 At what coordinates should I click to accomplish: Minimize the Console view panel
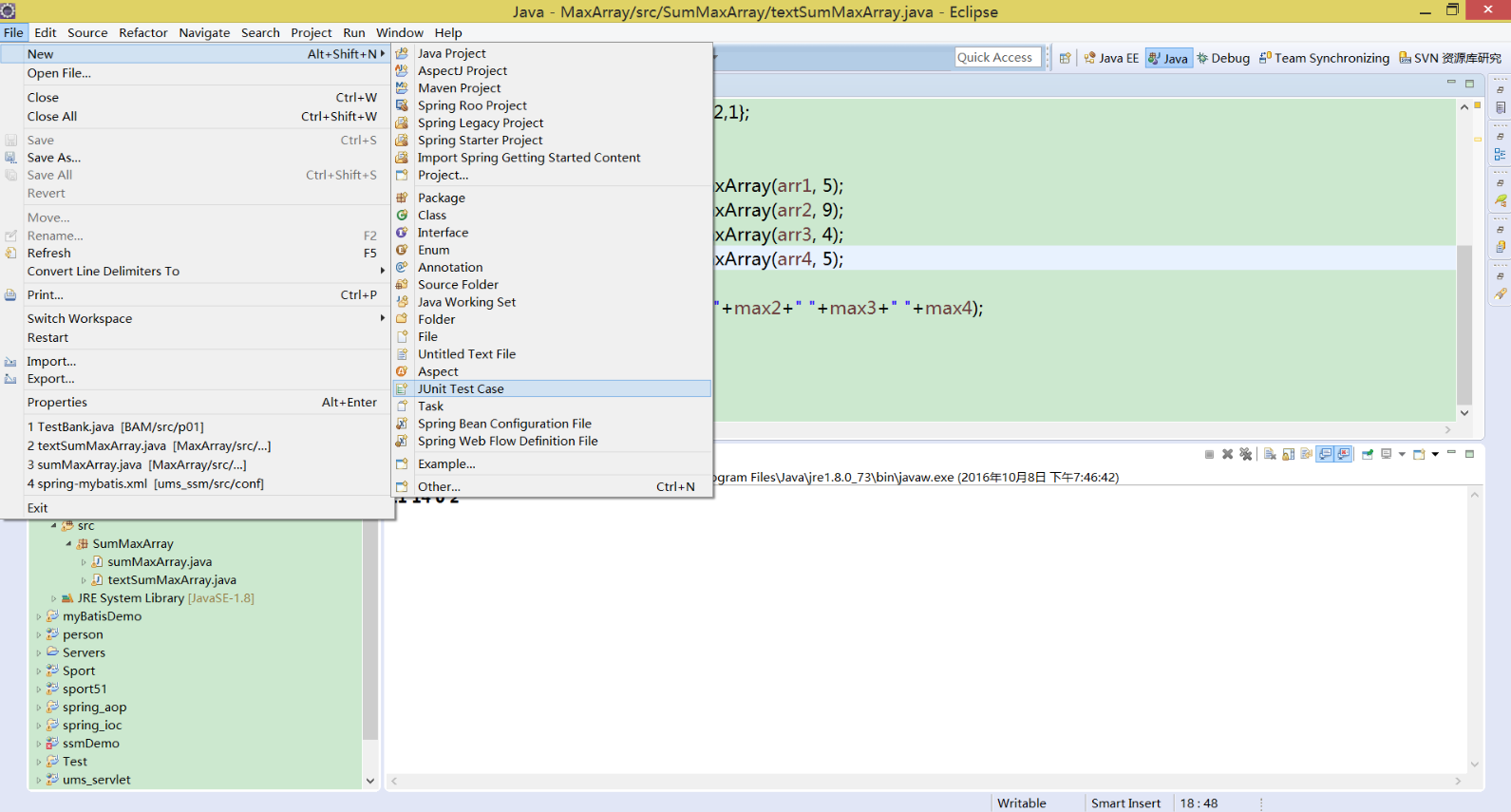[x=1451, y=453]
